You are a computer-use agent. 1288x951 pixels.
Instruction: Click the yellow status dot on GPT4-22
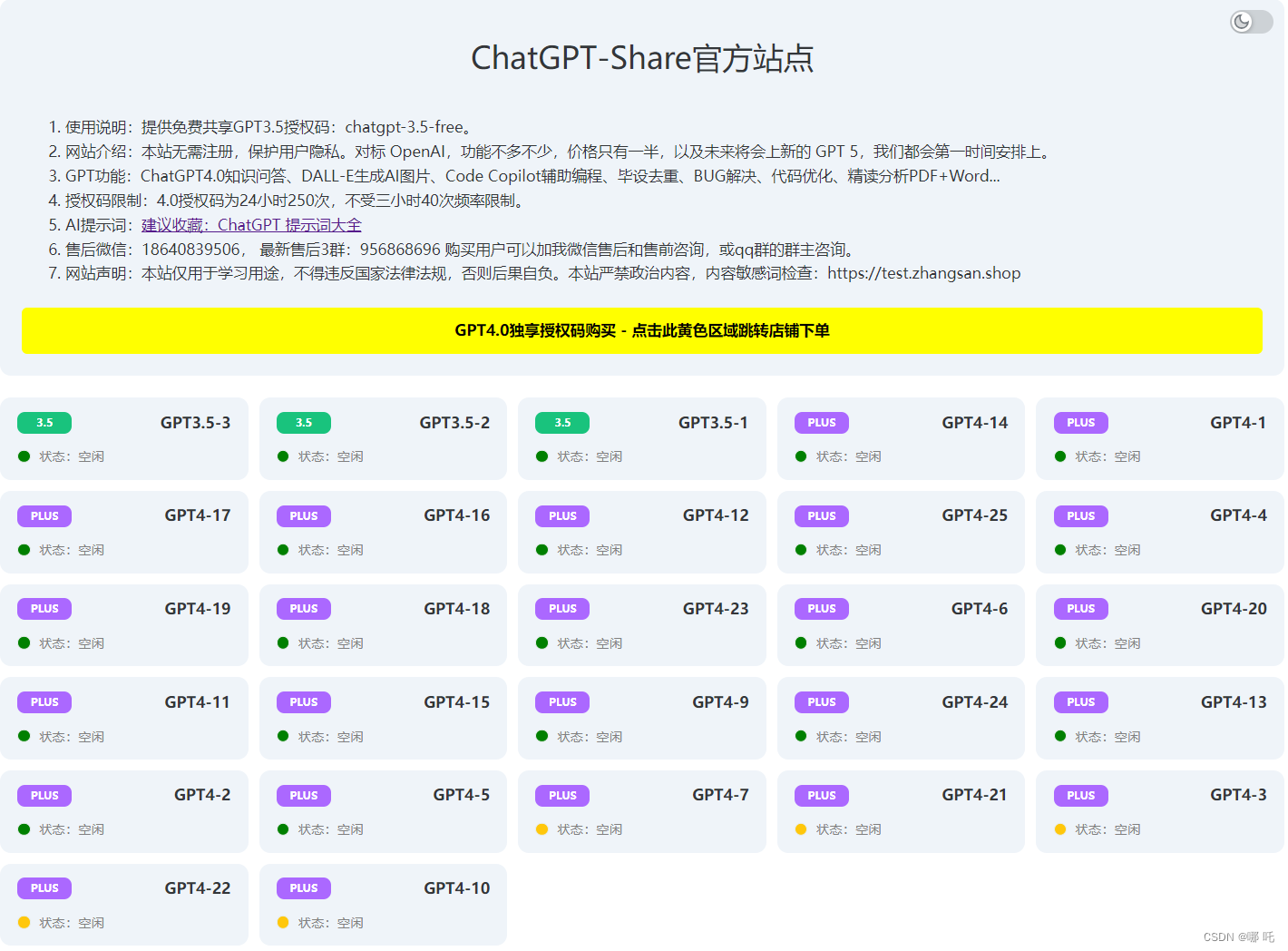[24, 923]
